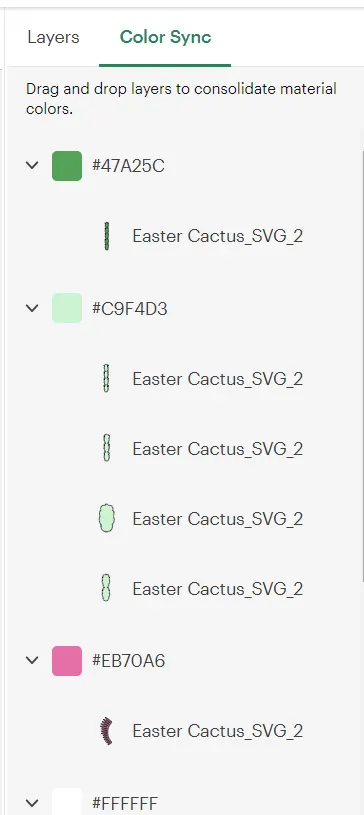Select the fourth light green layer thumbnail

coord(107,588)
